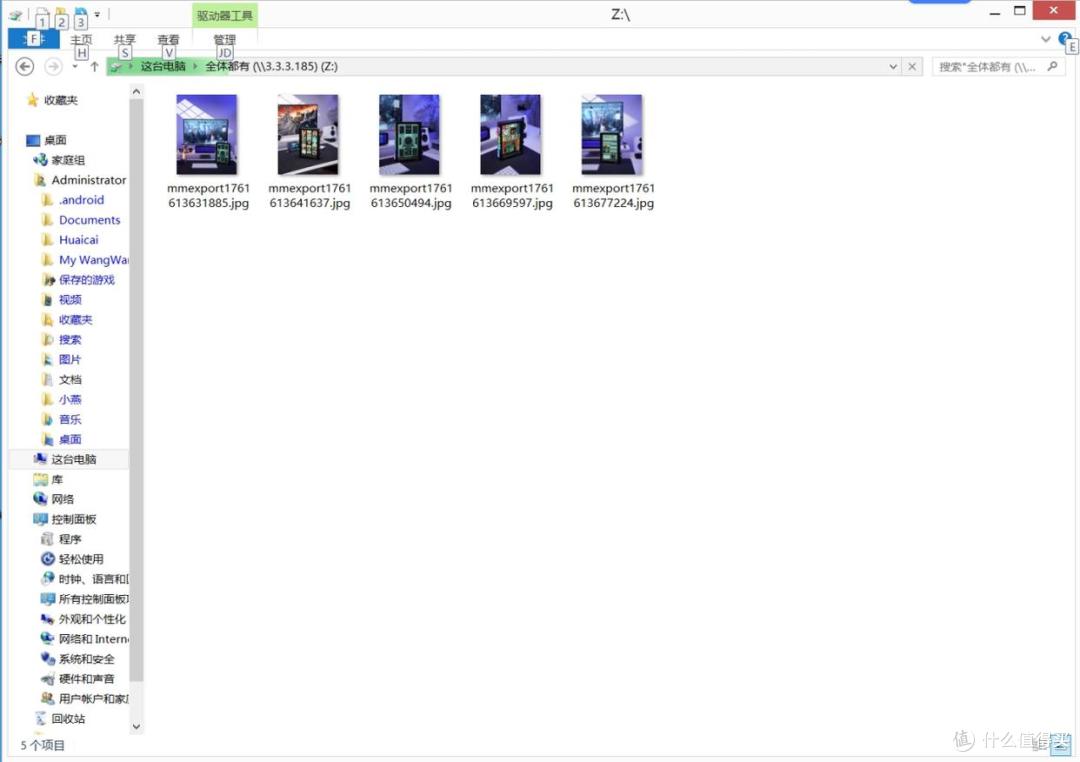The height and width of the screenshot is (762, 1080).
Task: Expand the ribbon with the chevron
Action: (1046, 39)
